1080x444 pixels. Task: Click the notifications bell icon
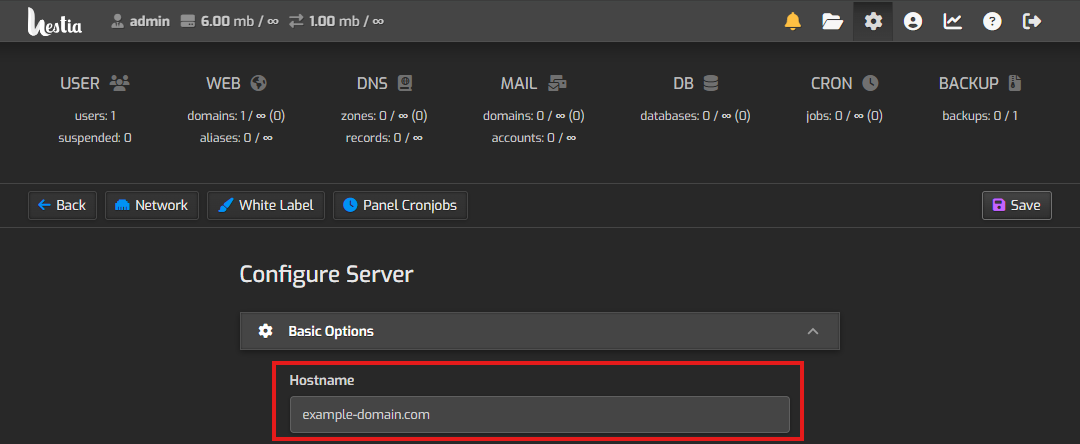coord(793,21)
